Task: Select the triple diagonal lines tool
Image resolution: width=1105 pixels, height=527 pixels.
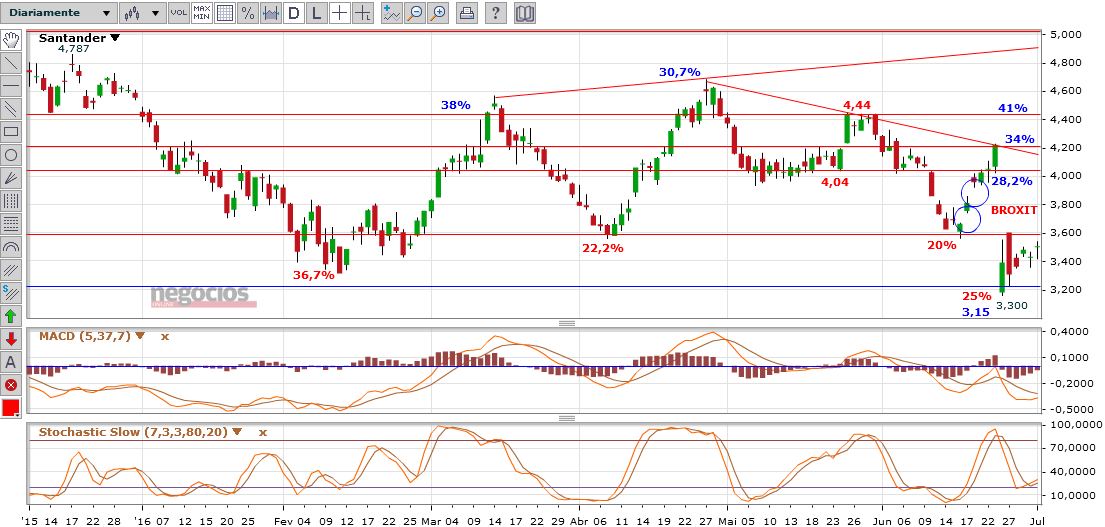Action: pyautogui.click(x=11, y=270)
